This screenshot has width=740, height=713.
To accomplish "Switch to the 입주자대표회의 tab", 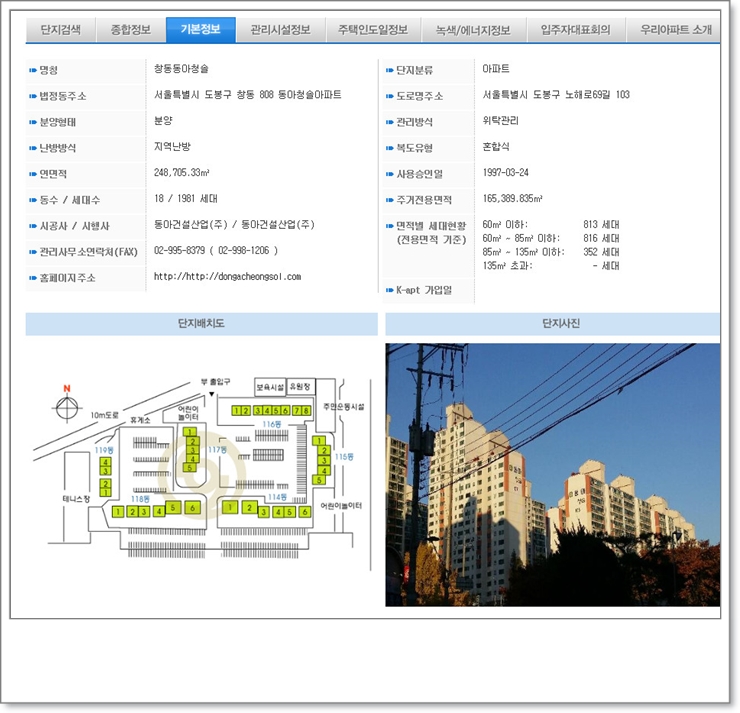I will pyautogui.click(x=576, y=30).
